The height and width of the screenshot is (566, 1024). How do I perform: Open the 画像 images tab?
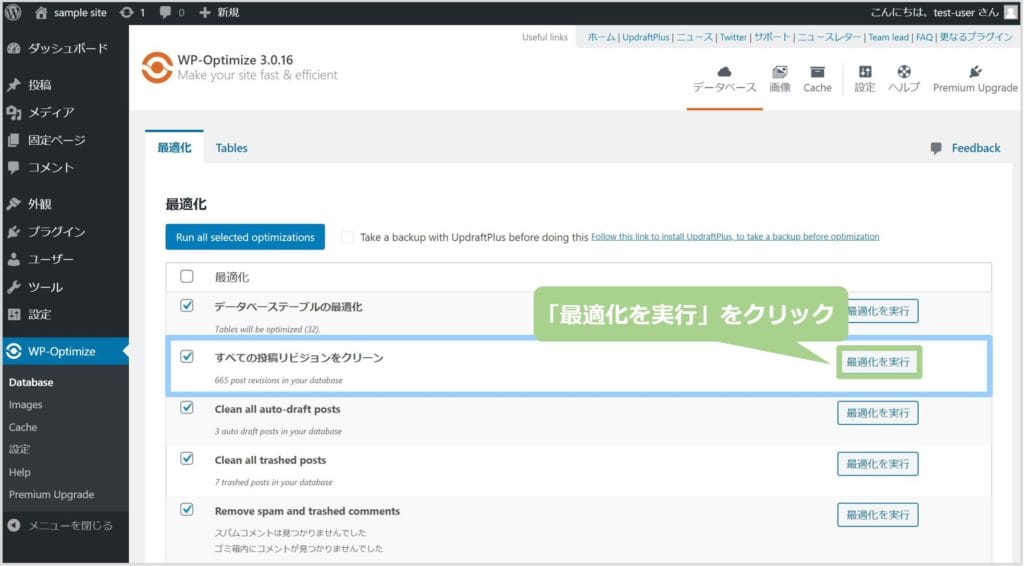pyautogui.click(x=780, y=79)
